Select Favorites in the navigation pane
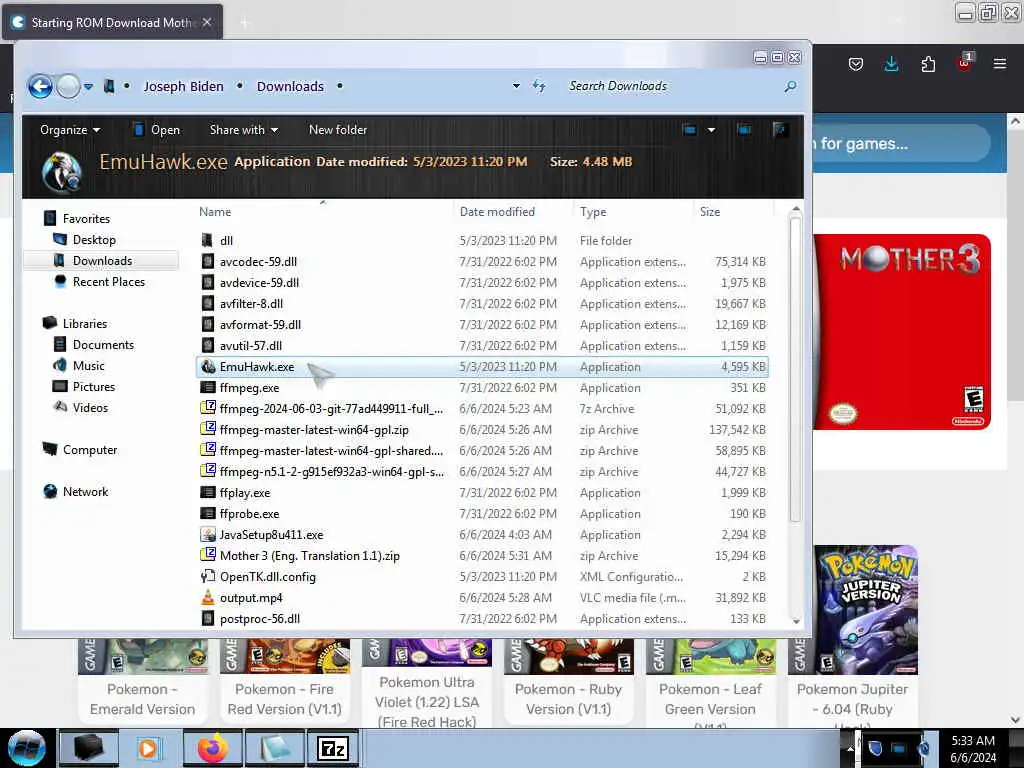Viewport: 1024px width, 768px height. [x=86, y=219]
